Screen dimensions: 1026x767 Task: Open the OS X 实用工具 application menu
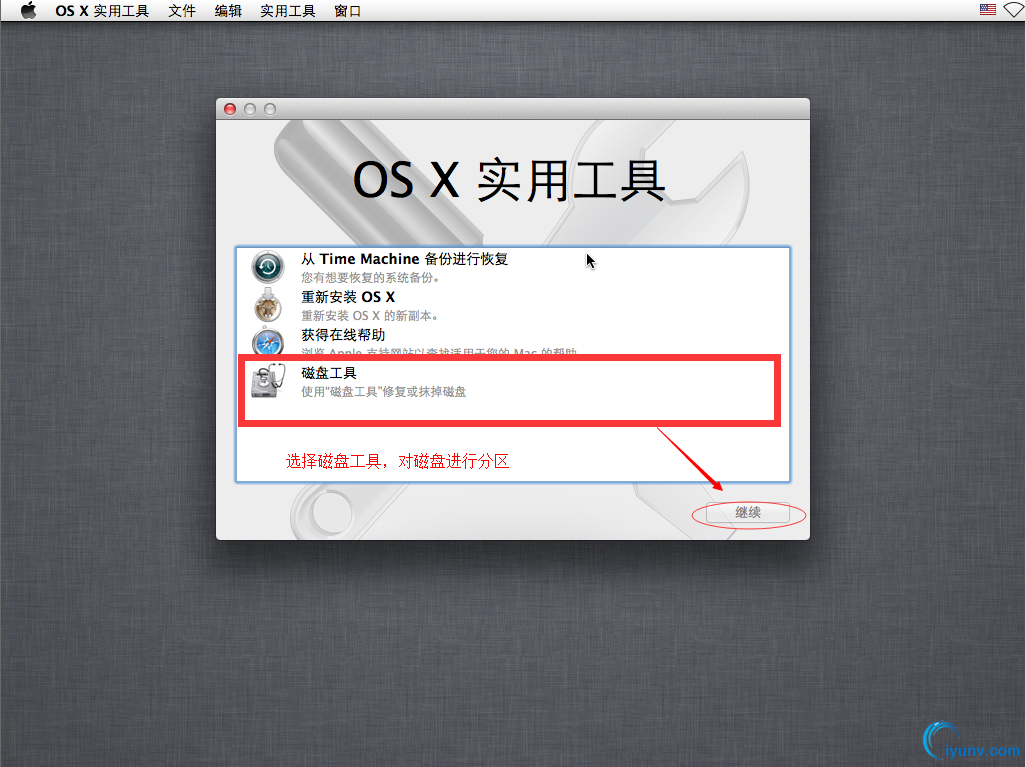(x=102, y=11)
